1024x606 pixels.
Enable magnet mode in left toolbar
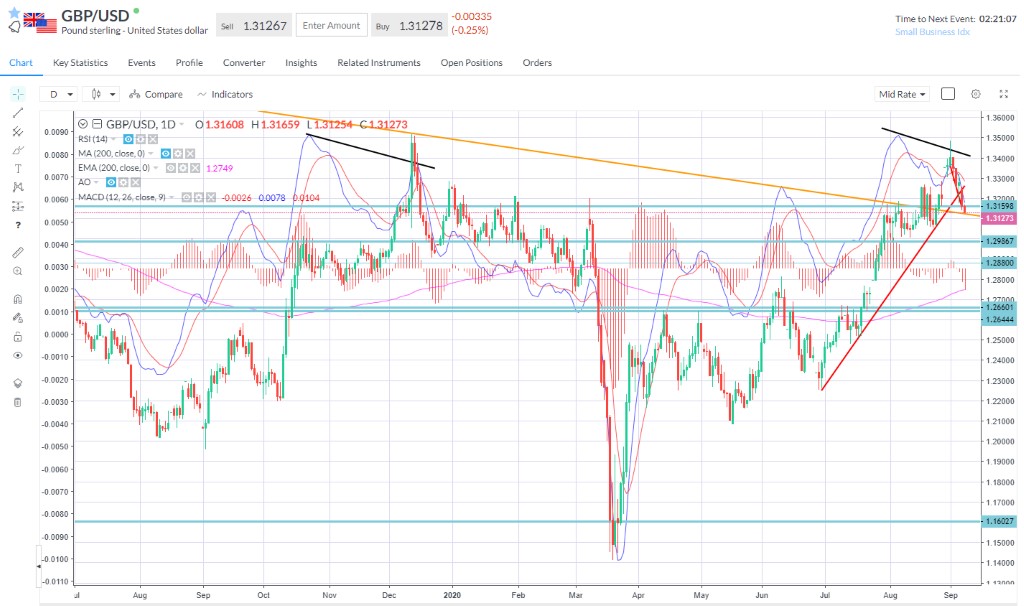pyautogui.click(x=17, y=298)
